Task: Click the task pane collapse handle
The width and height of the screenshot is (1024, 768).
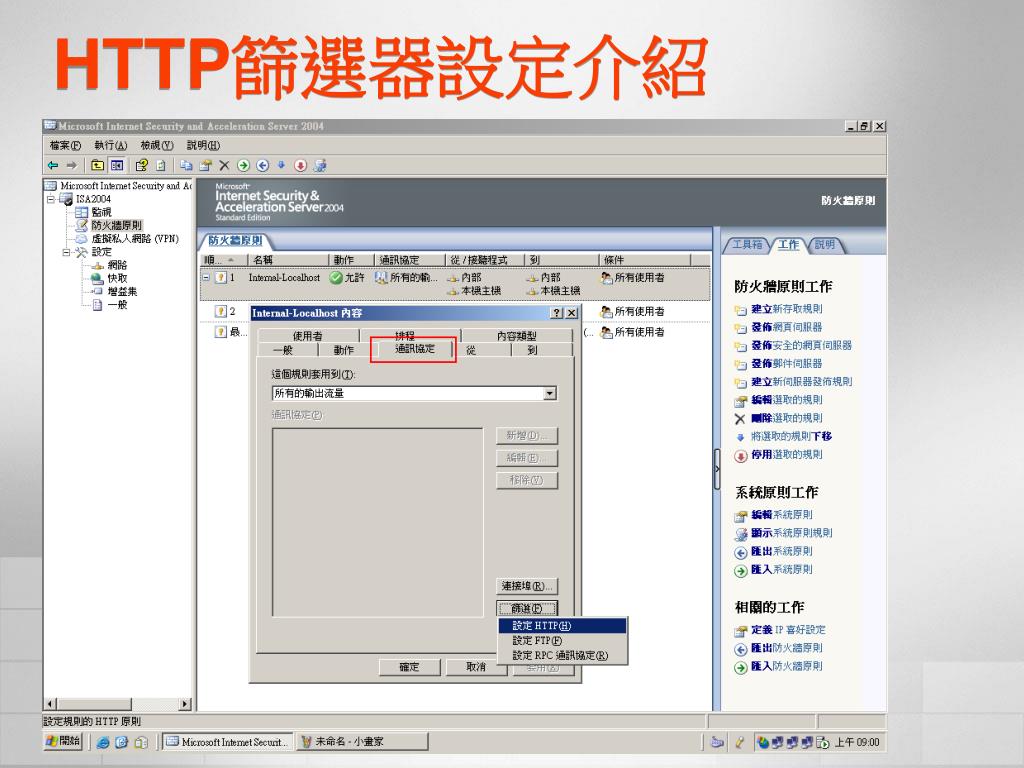Action: coord(716,470)
